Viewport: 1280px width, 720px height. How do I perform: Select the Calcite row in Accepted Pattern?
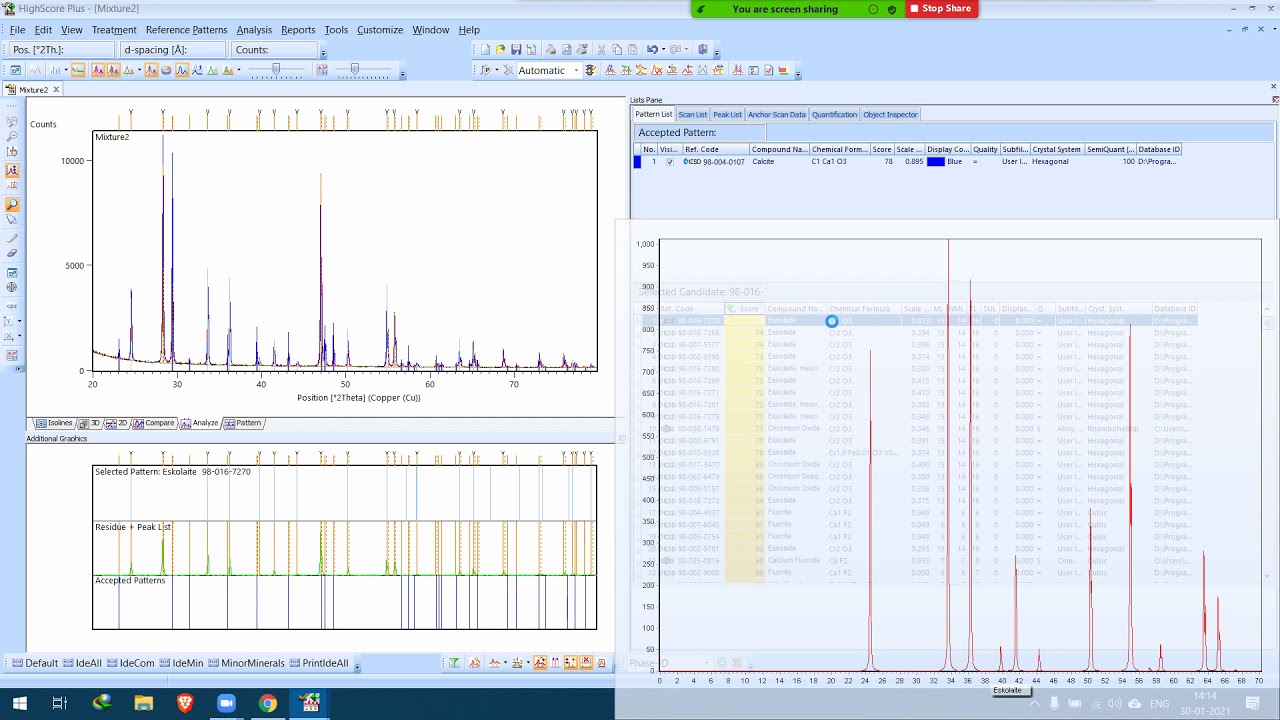pos(908,162)
